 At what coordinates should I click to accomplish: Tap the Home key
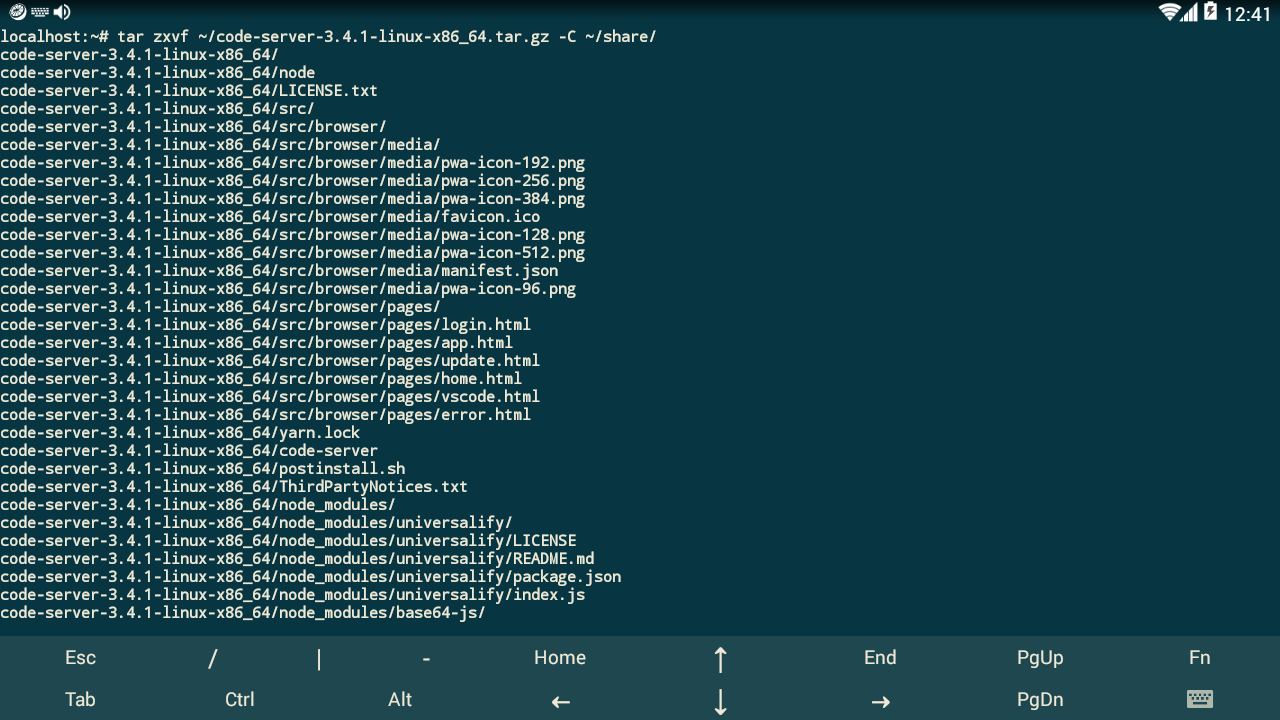click(560, 657)
